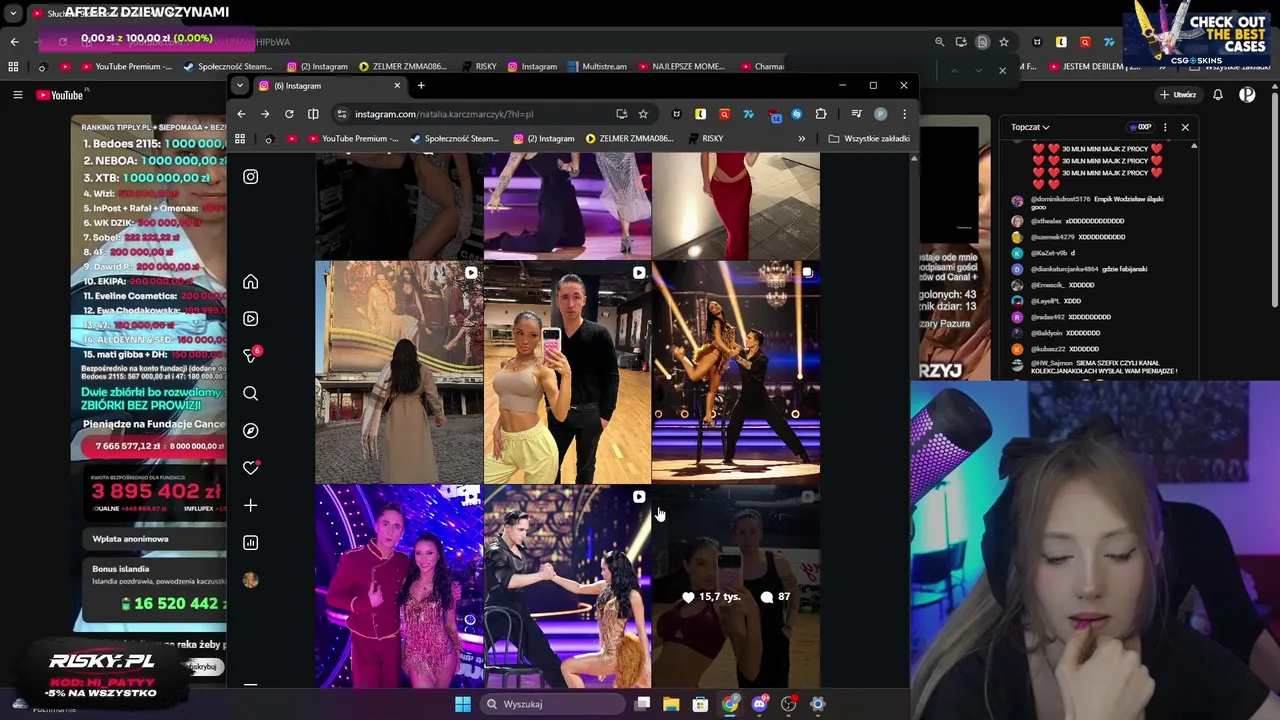Screen dimensions: 1280x720
Task: Open (2) Instagram bookmark in front window
Action: click(544, 139)
